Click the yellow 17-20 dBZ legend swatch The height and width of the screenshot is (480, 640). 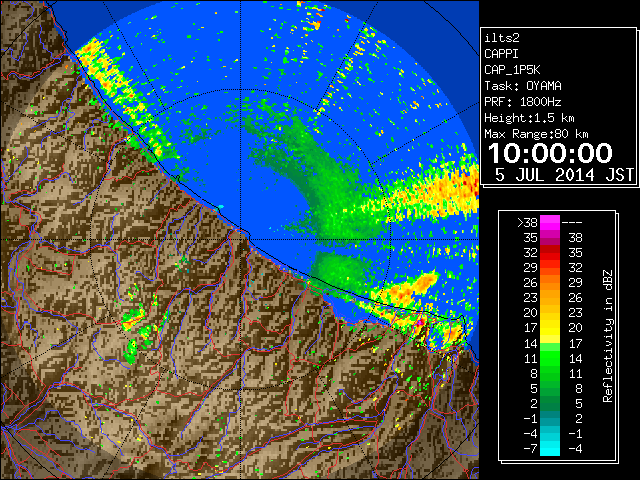[550, 328]
